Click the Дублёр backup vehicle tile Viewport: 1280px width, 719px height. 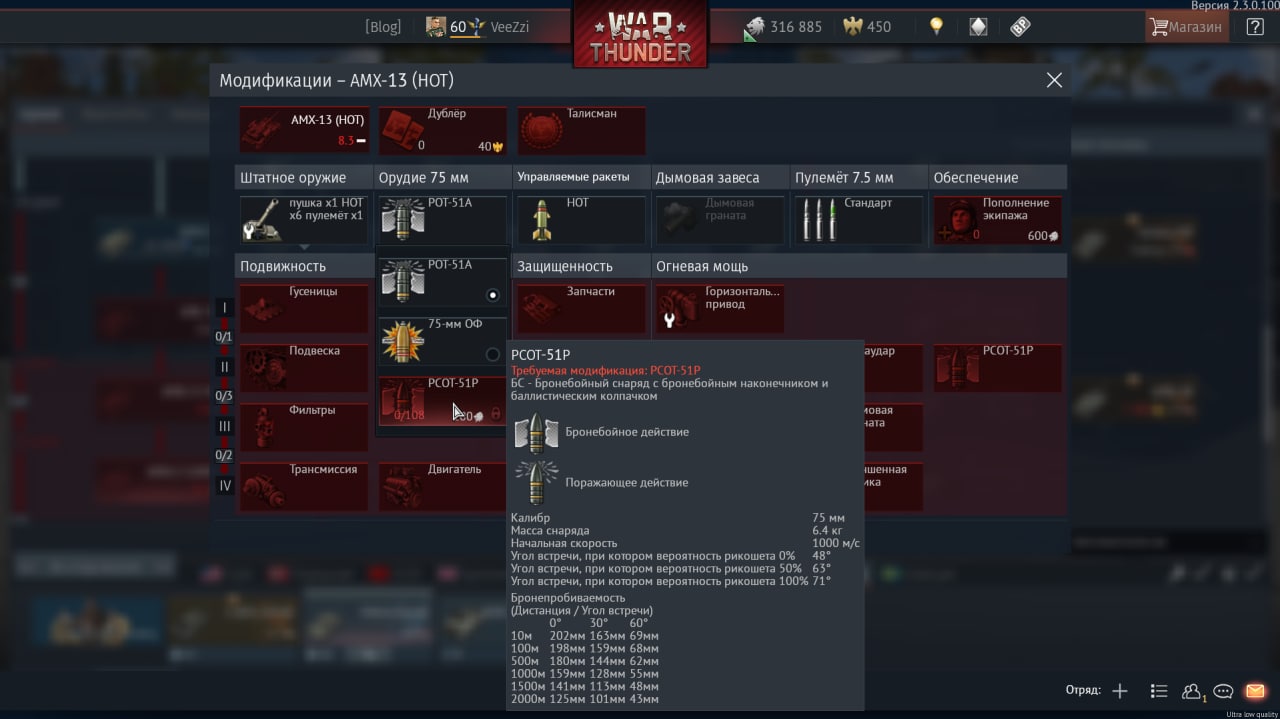click(x=442, y=130)
